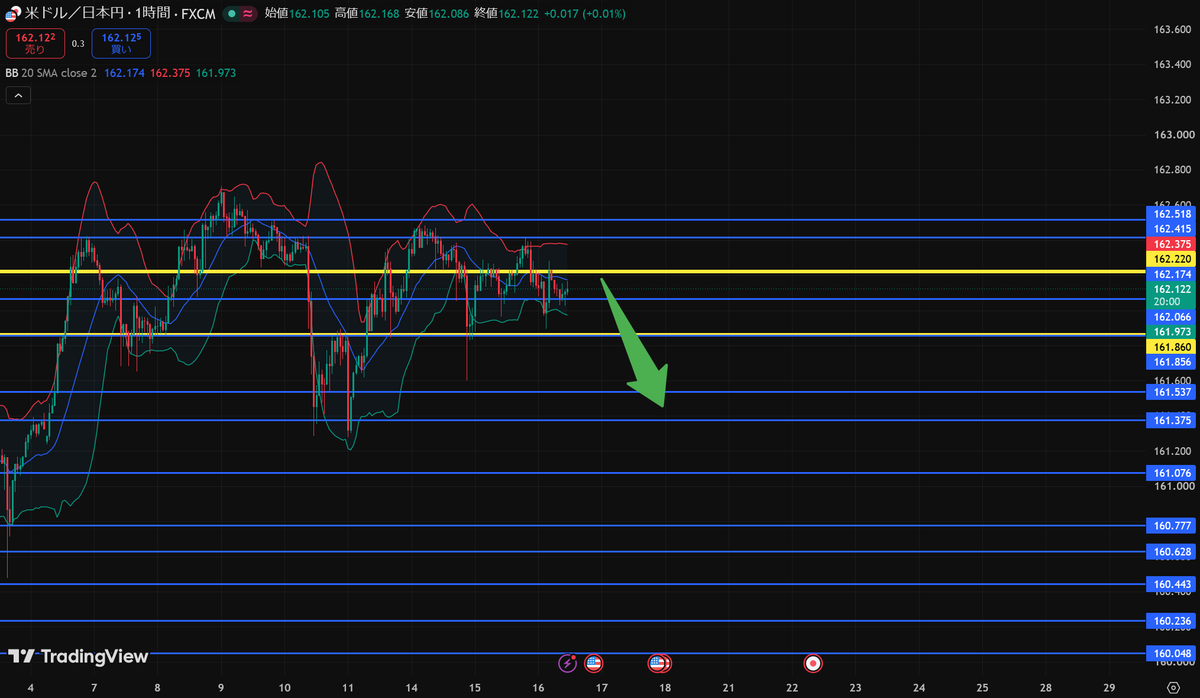This screenshot has width=1200, height=698.
Task: Click the 終値162.122 close value
Action: [x=507, y=14]
